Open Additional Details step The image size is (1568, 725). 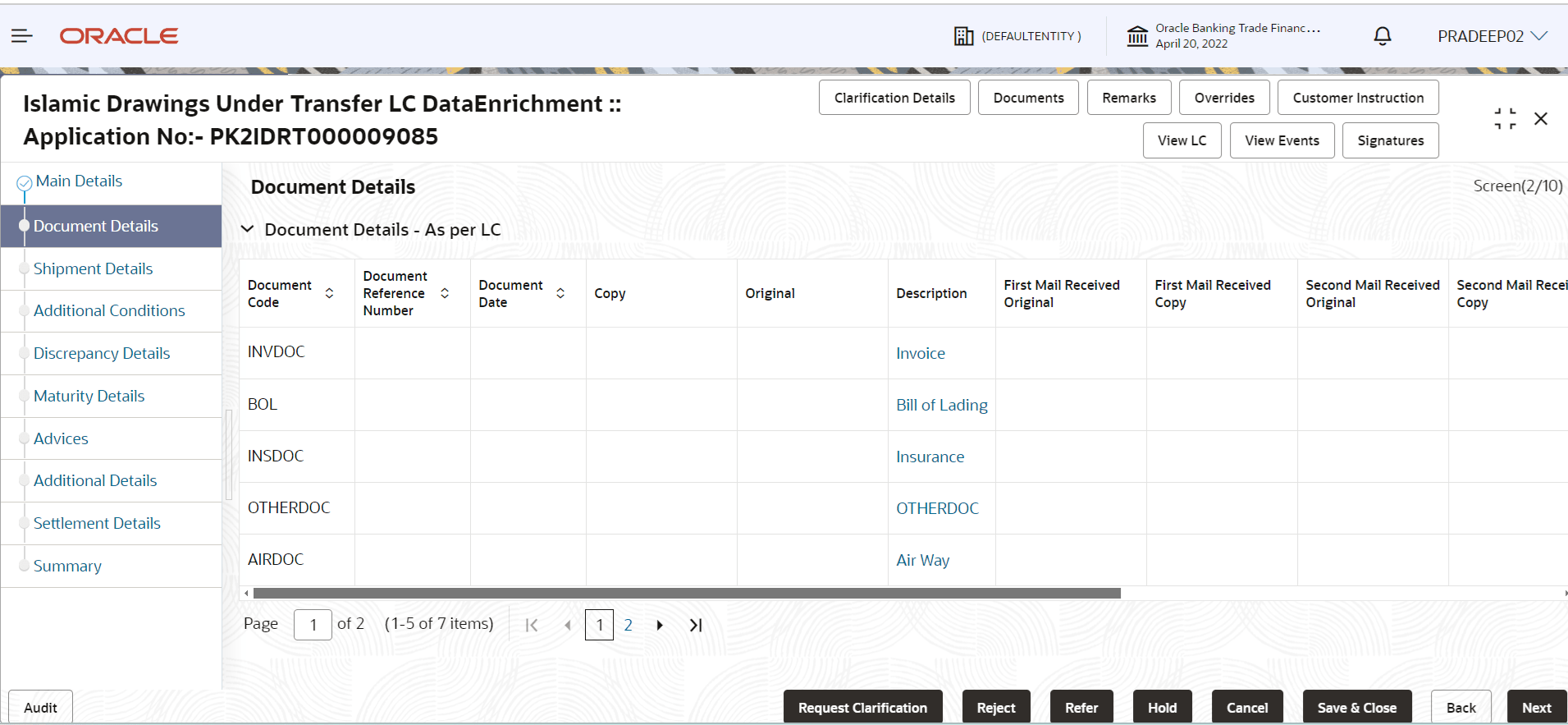tap(95, 480)
